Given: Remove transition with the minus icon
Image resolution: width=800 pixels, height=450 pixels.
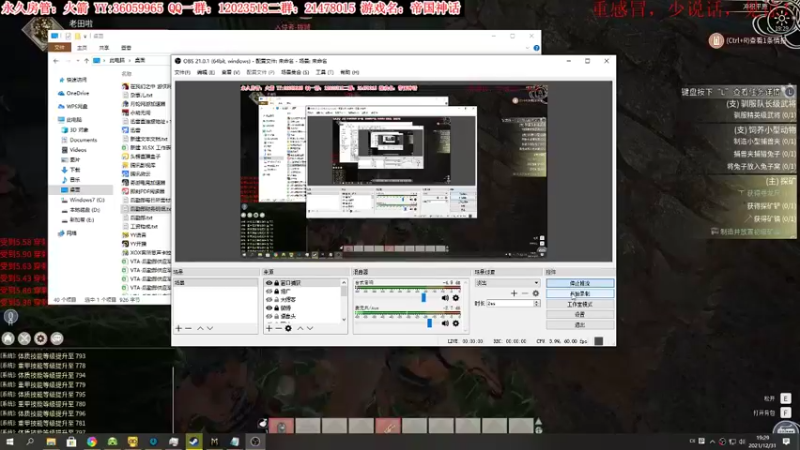Looking at the screenshot, I should (x=524, y=293).
